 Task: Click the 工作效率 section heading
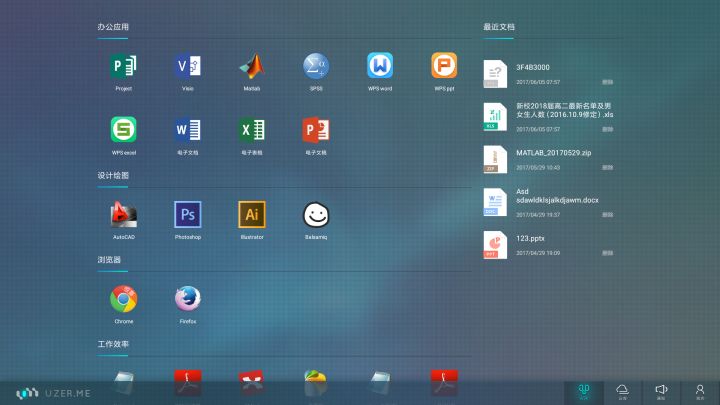coord(113,344)
